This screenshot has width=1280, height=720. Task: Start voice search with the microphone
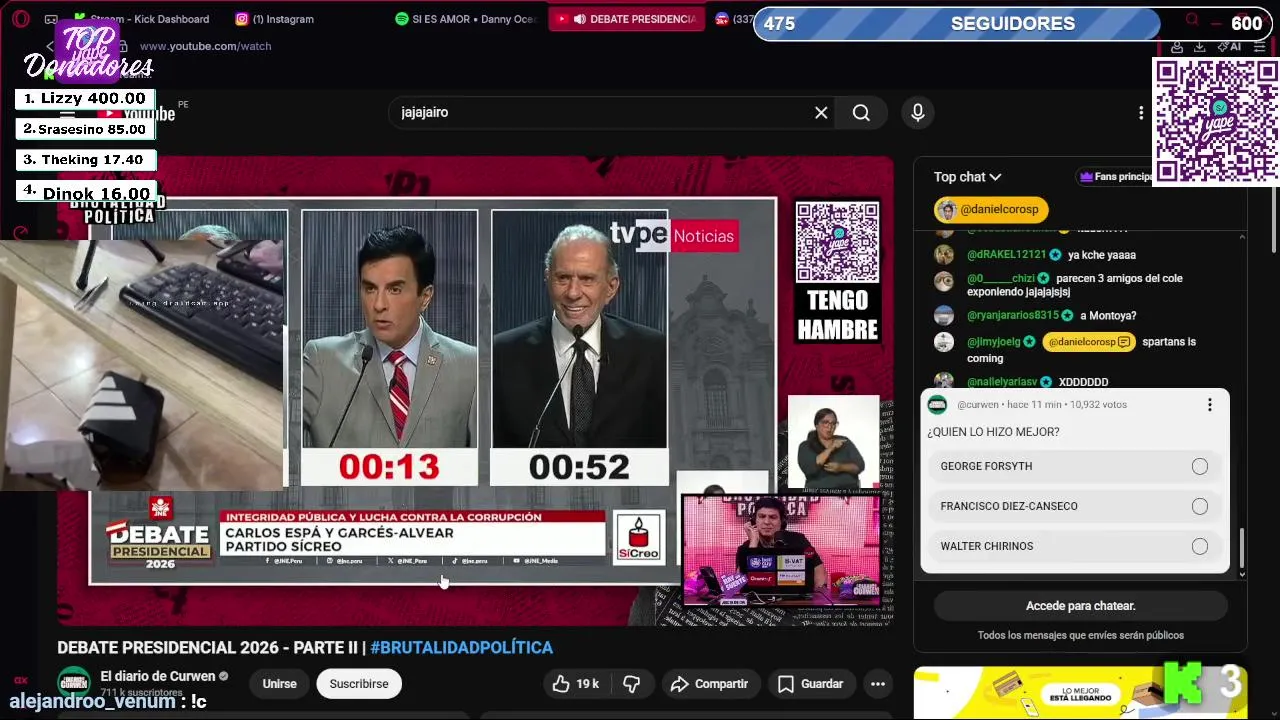(x=917, y=113)
